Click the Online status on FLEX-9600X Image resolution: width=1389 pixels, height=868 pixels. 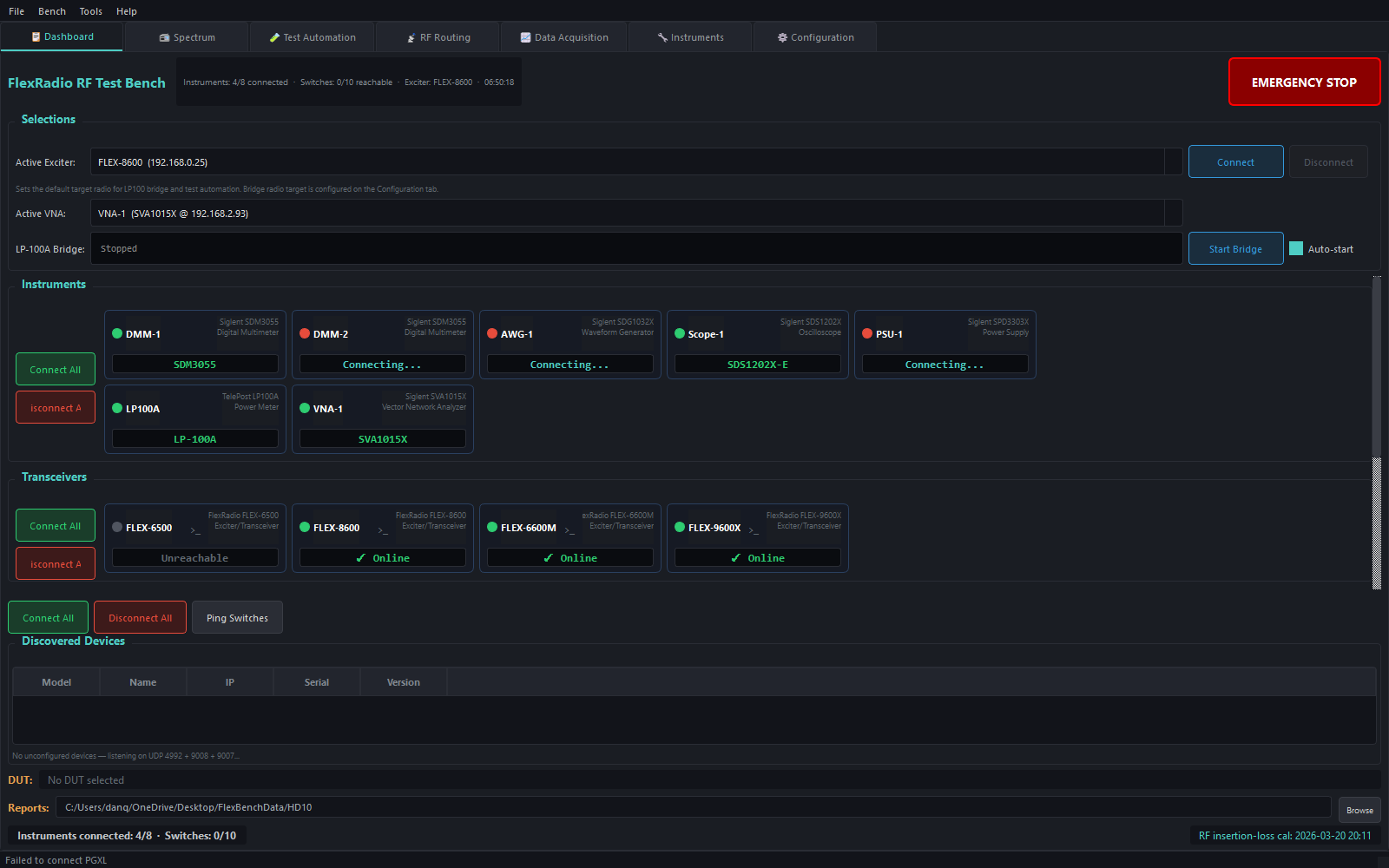(758, 558)
